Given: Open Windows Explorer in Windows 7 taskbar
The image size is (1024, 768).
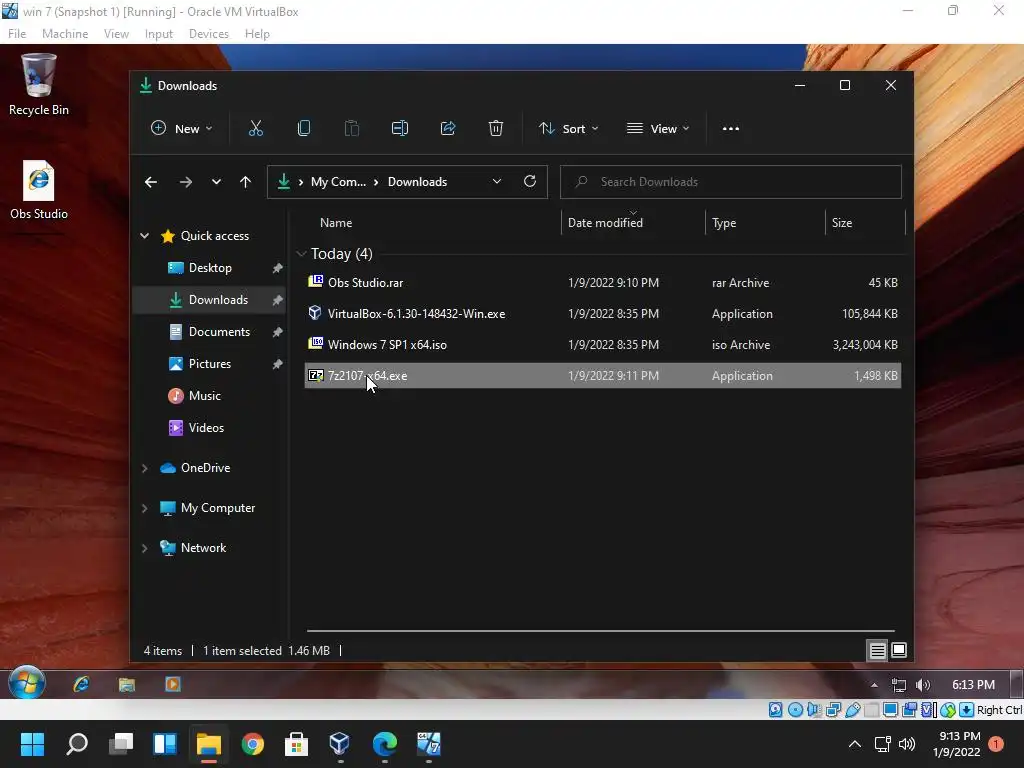Looking at the screenshot, I should pos(127,684).
